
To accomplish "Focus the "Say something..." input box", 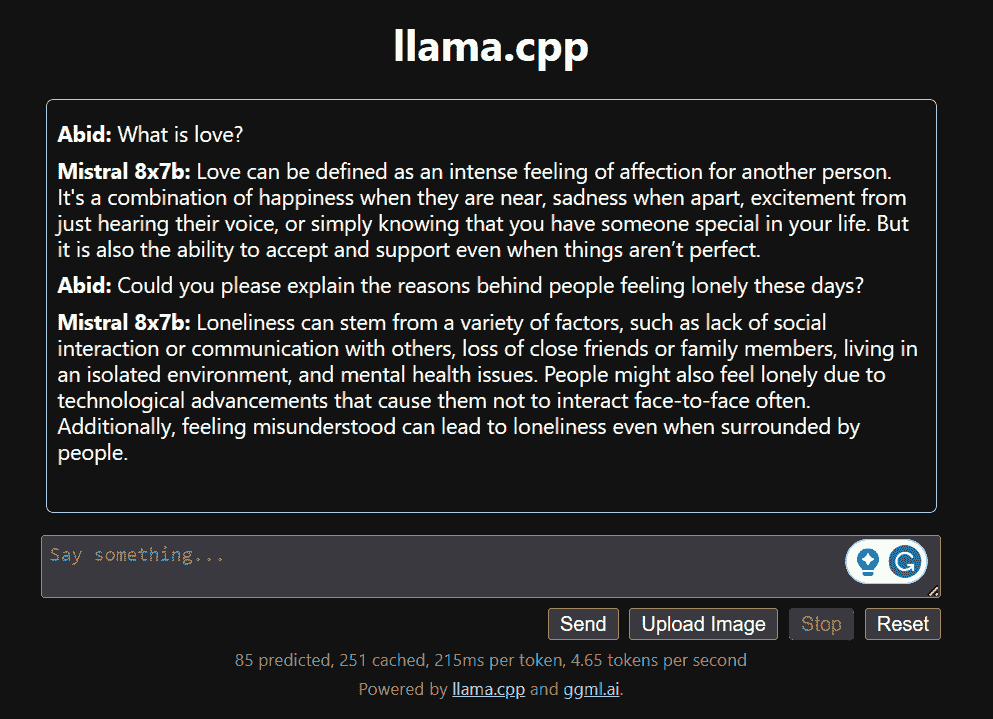I will [x=440, y=566].
